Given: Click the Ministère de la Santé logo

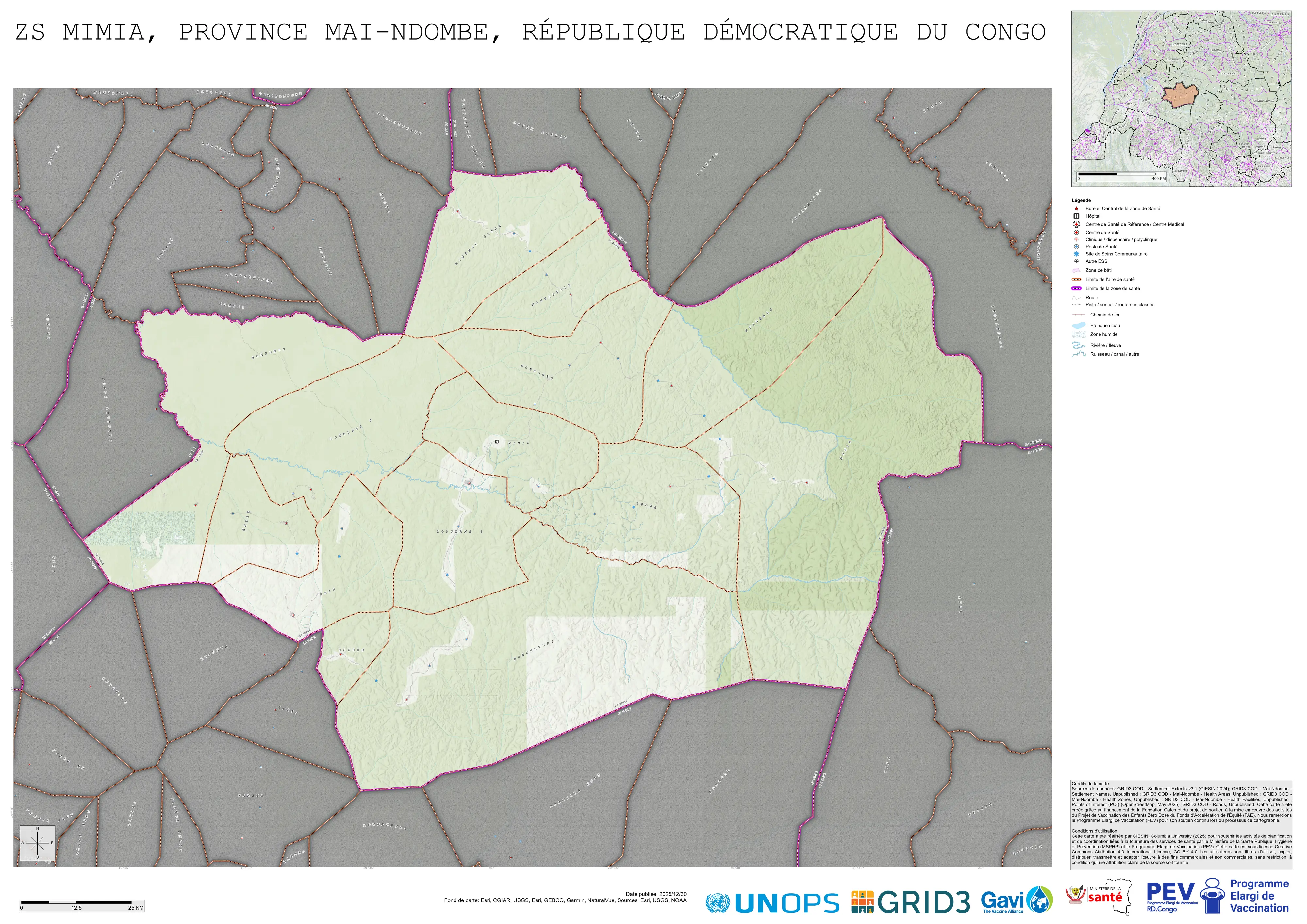Looking at the screenshot, I should 1099,897.
